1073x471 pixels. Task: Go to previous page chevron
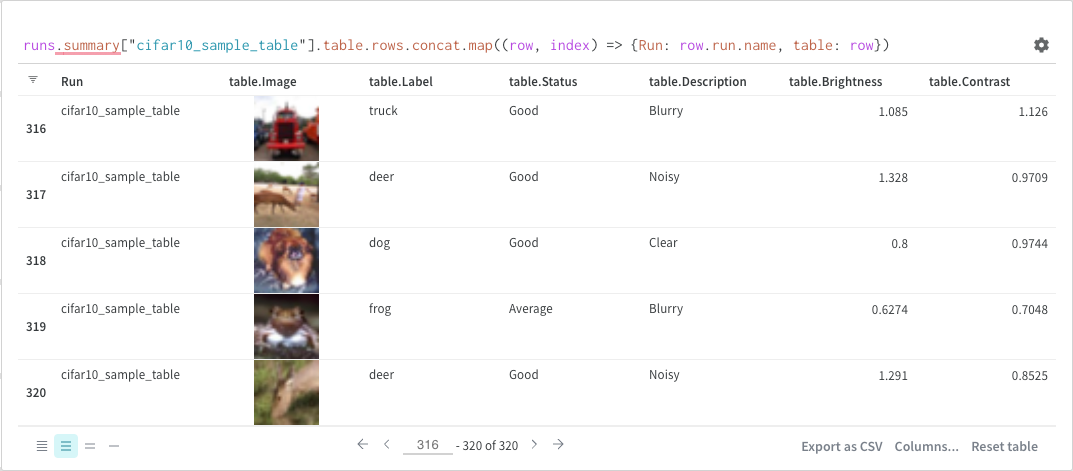point(386,444)
